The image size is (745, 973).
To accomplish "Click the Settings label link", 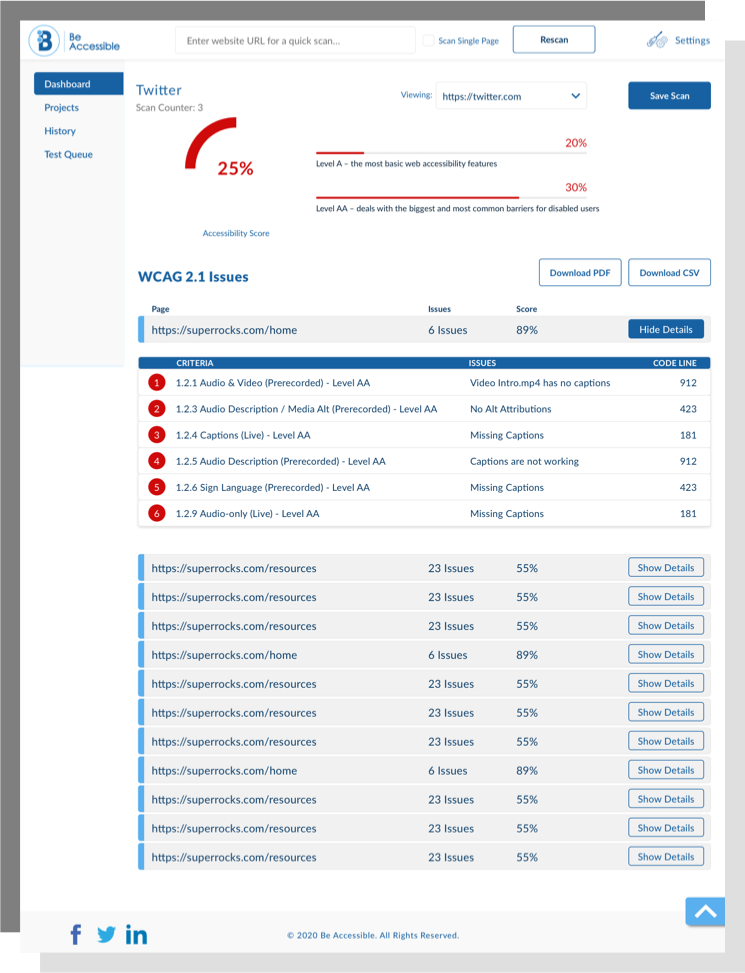I will click(692, 40).
